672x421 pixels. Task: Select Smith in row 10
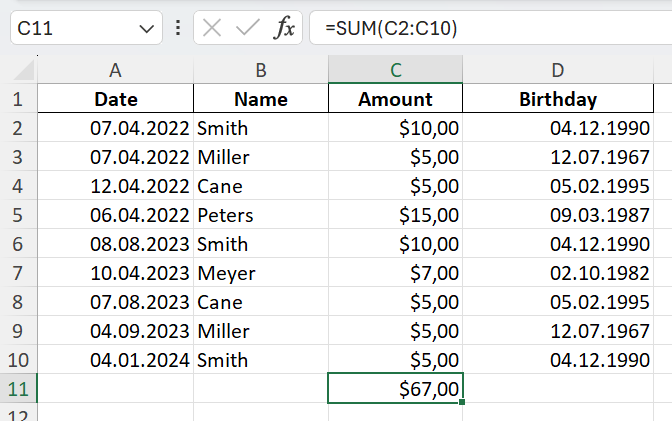[261, 360]
